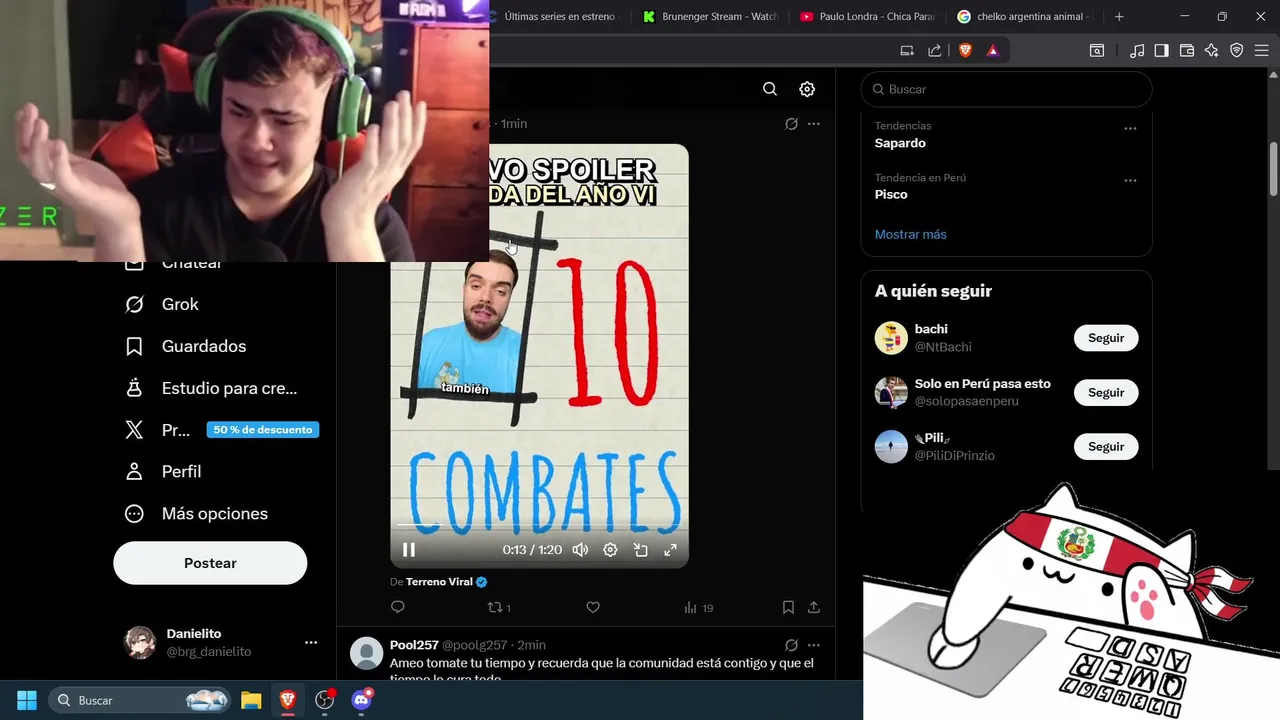
Task: Share the video post
Action: coord(814,607)
